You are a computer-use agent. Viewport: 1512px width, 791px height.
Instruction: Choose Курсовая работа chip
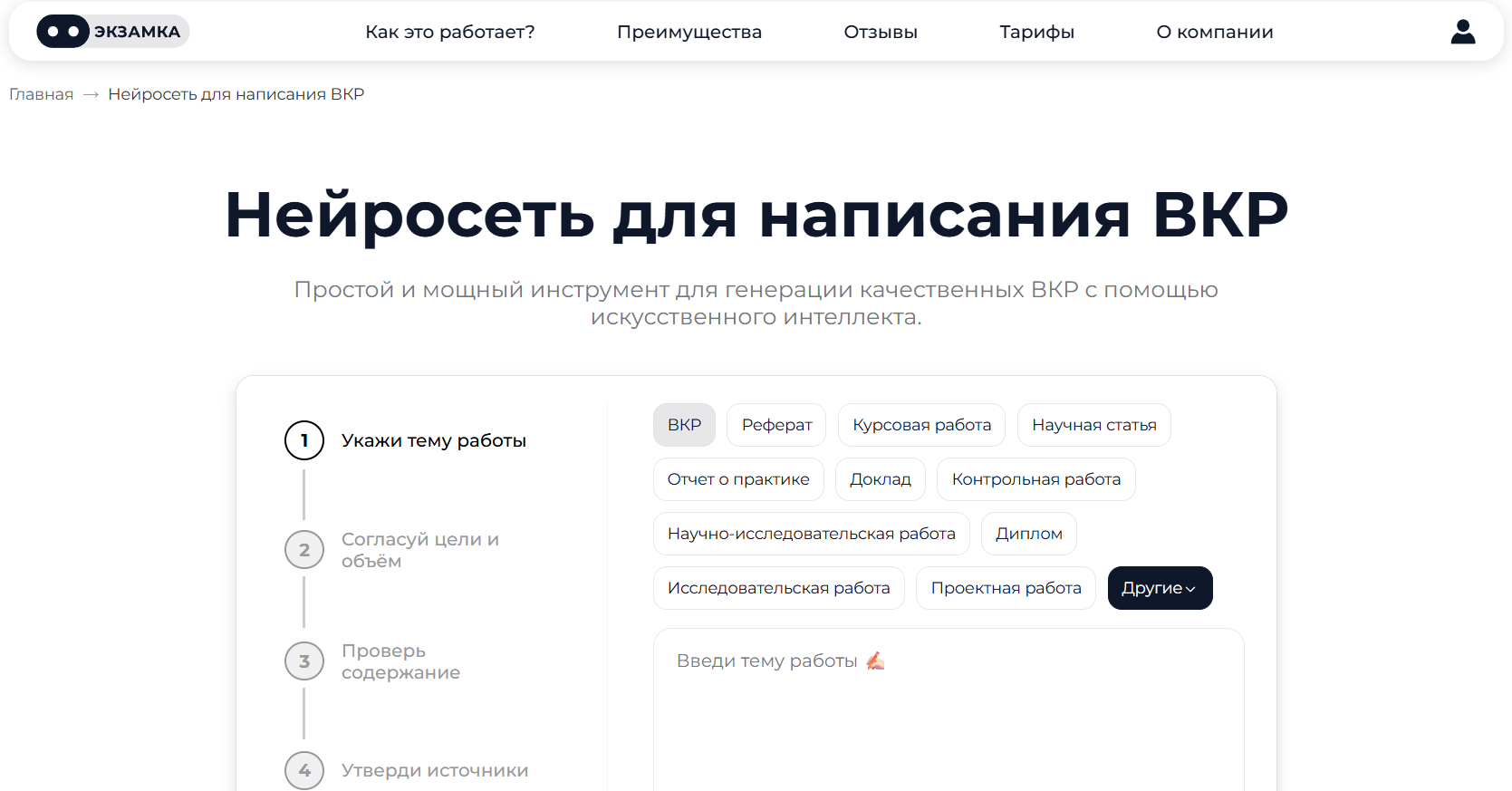(921, 425)
